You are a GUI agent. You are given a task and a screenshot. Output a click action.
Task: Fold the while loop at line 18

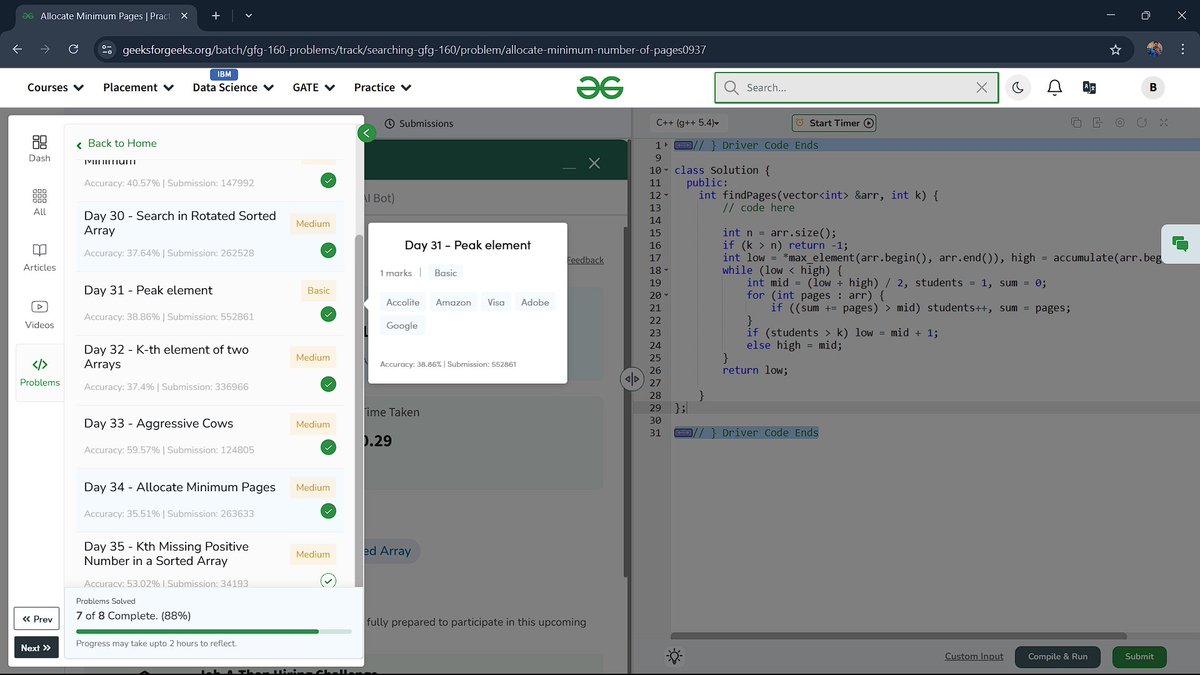point(666,270)
